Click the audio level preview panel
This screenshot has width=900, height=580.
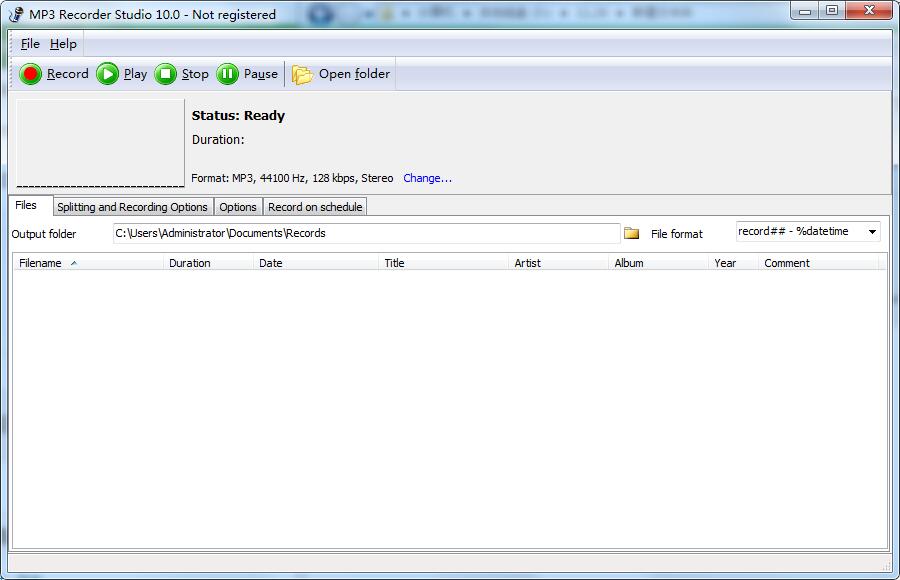(100, 142)
